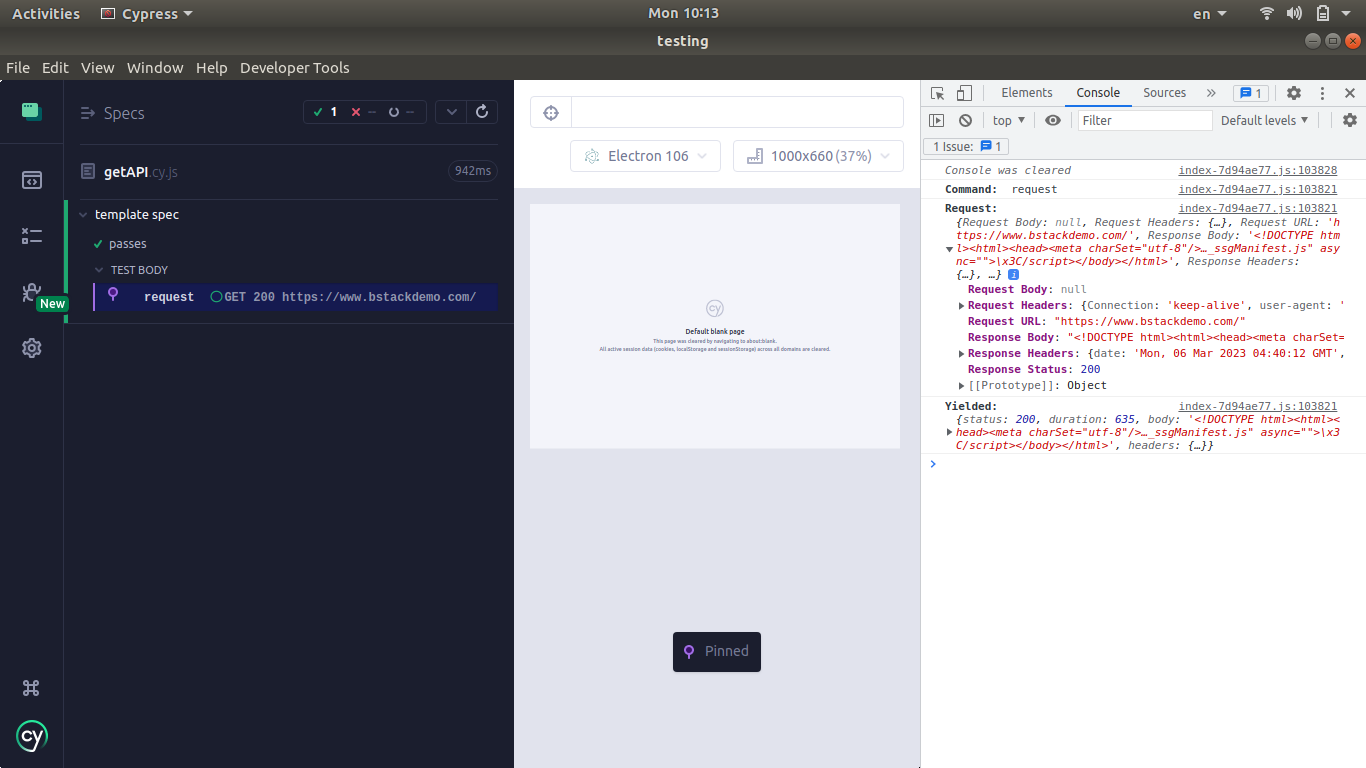Collapse the template spec test group

[x=97, y=214]
